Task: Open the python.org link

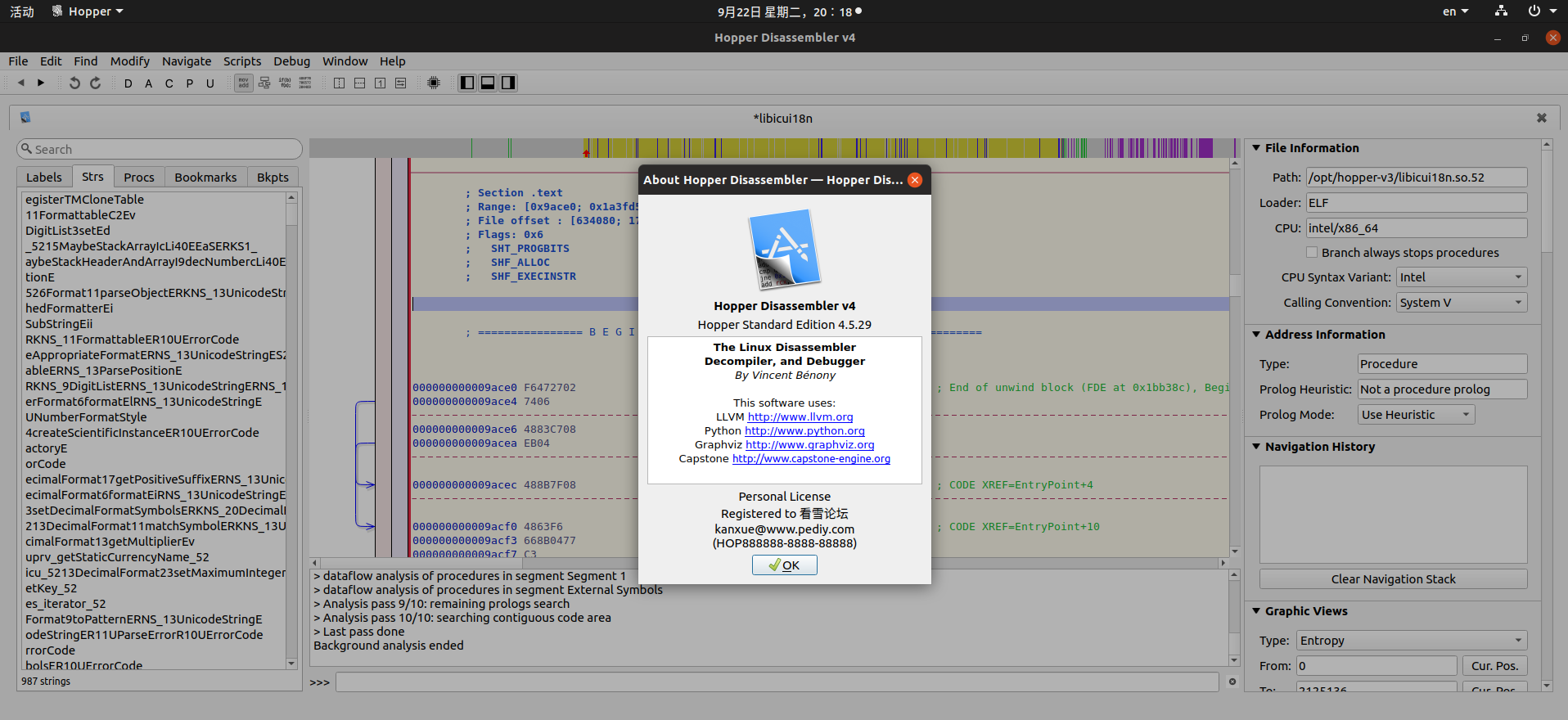Action: [804, 431]
